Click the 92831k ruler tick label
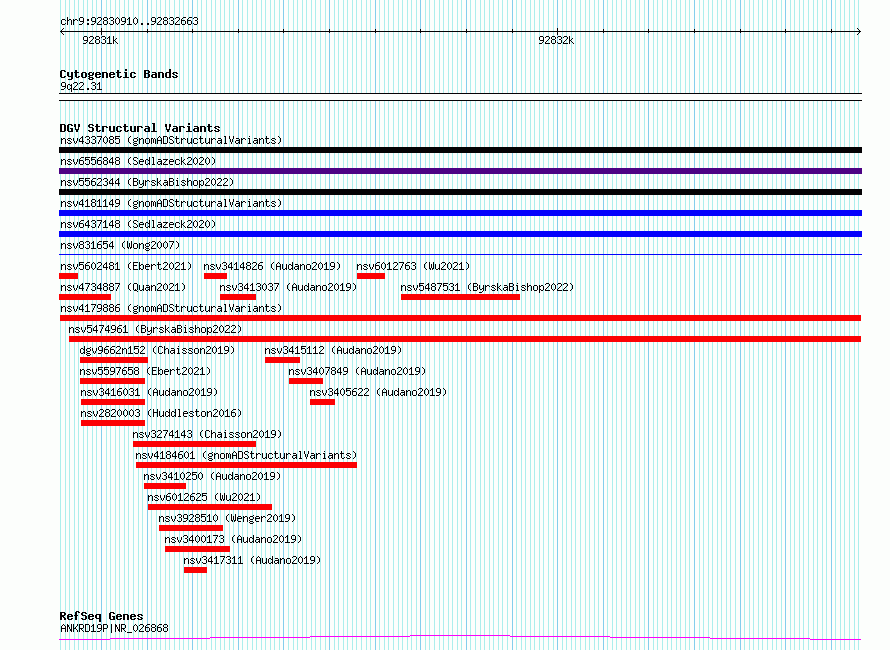Image resolution: width=890 pixels, height=650 pixels. [100, 40]
